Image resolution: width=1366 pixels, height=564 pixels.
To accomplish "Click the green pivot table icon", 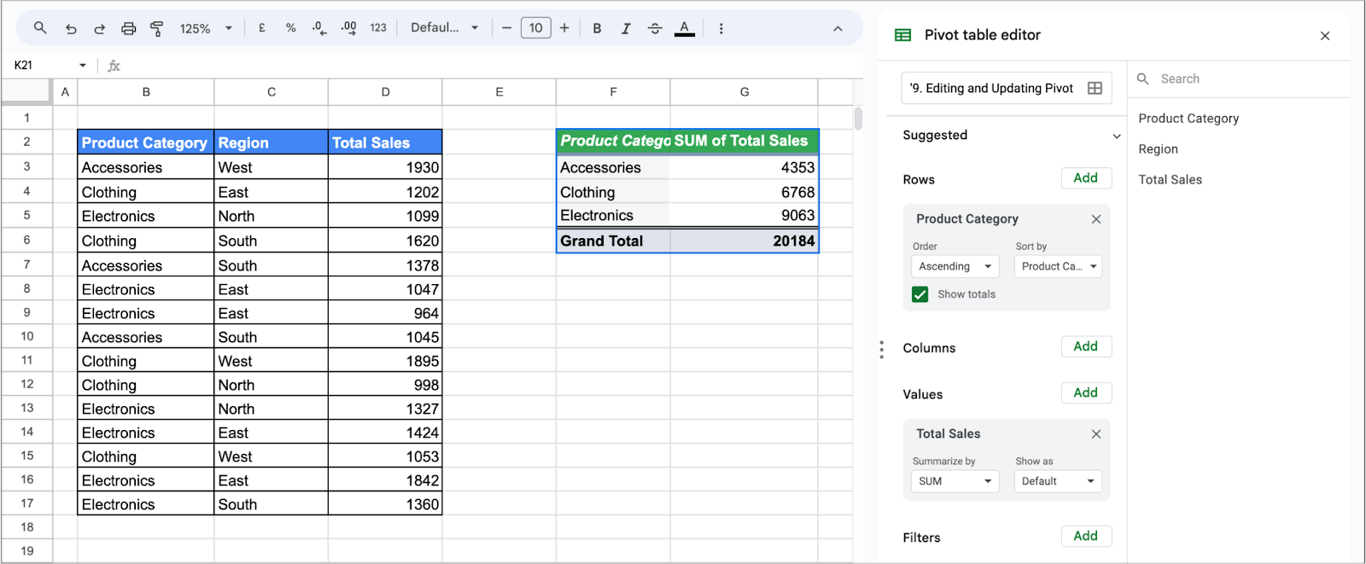I will (x=903, y=35).
